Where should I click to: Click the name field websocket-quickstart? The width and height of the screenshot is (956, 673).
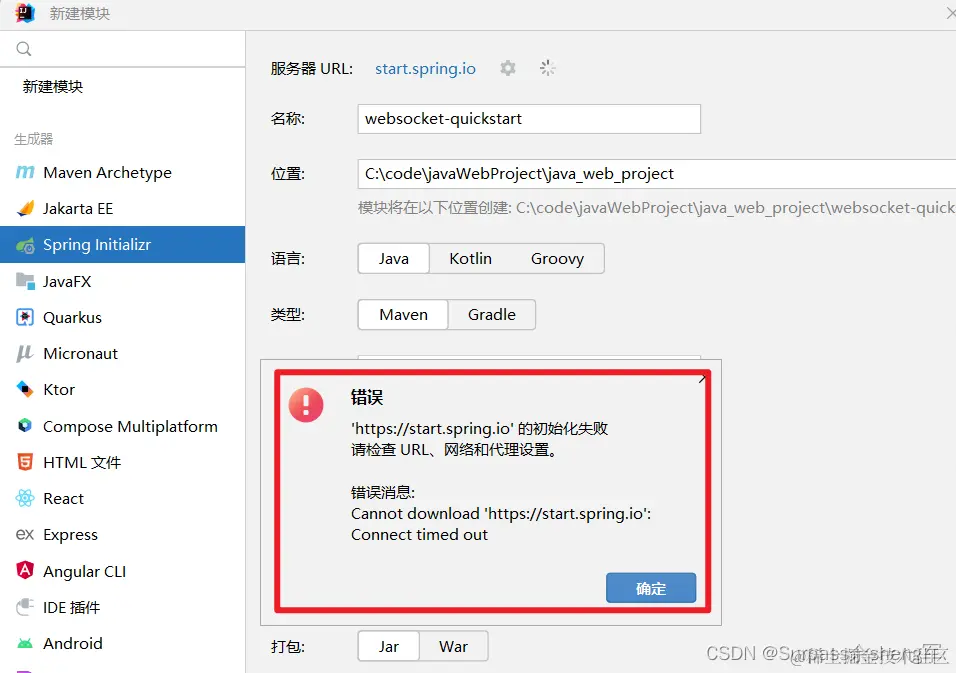[x=529, y=119]
